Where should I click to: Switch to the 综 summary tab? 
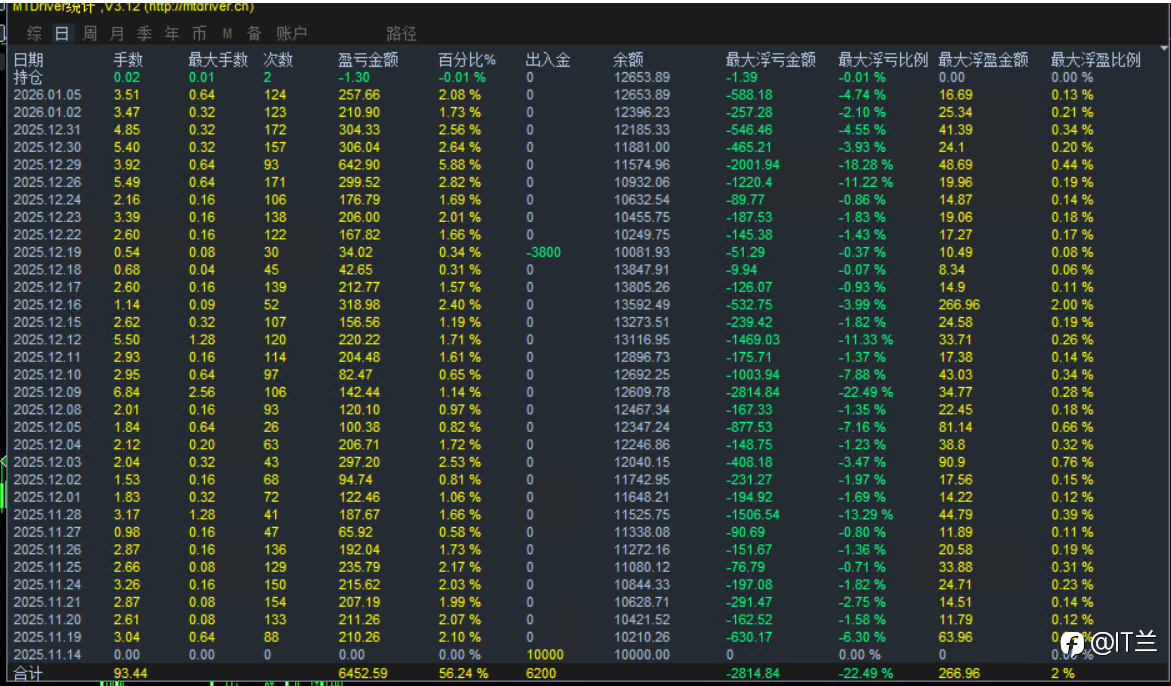tap(34, 33)
